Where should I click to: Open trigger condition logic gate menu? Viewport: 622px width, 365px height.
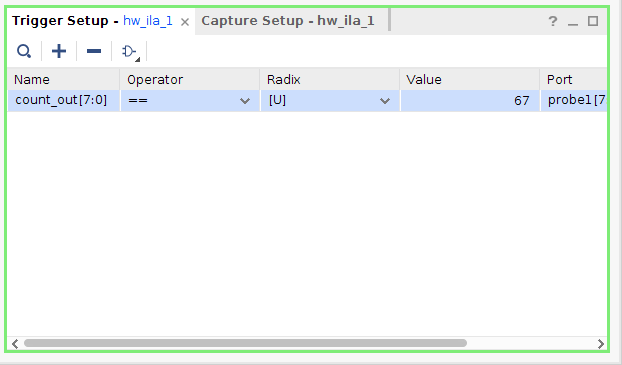click(130, 52)
